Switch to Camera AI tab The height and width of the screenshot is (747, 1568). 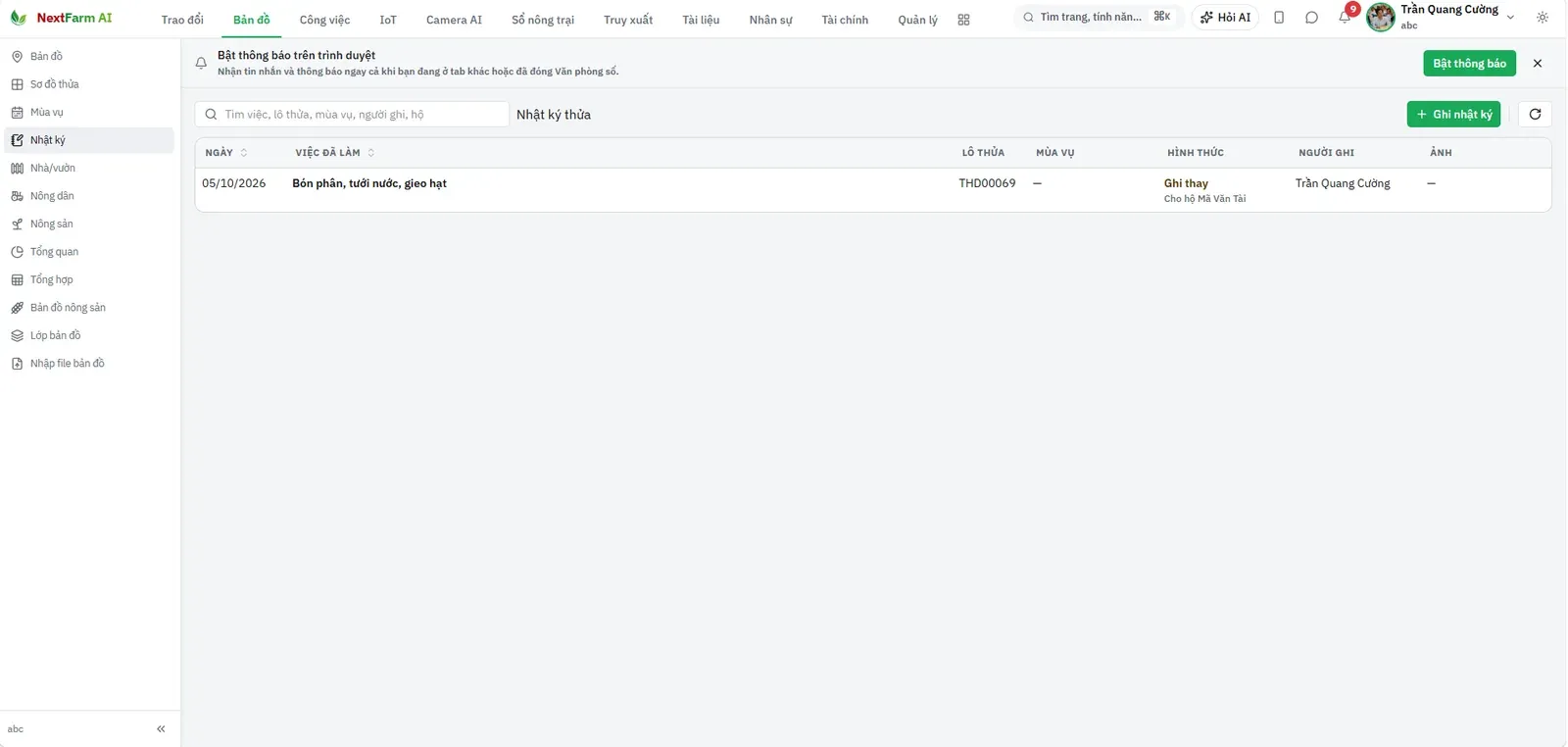coord(454,20)
